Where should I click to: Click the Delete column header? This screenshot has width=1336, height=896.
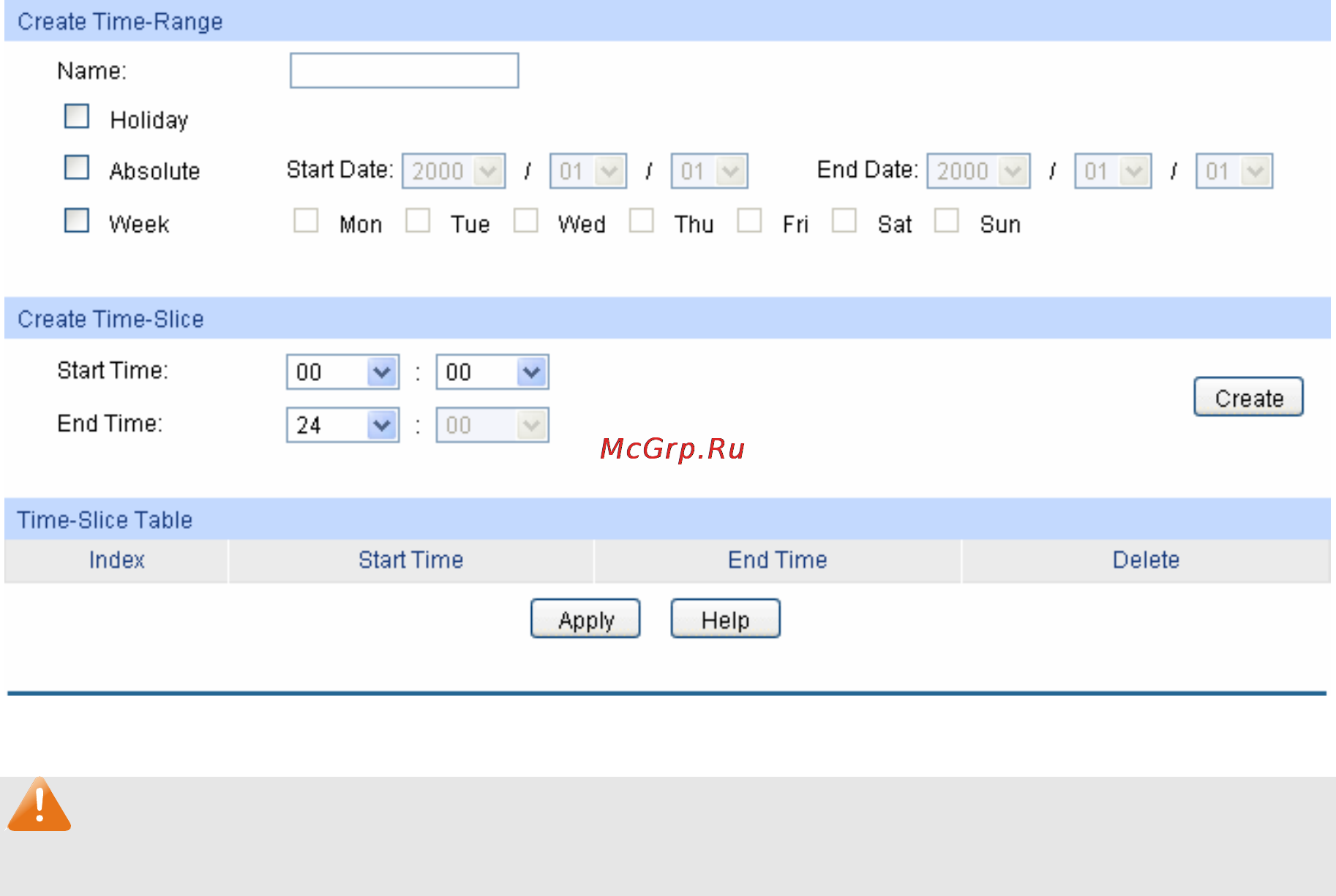tap(1147, 560)
